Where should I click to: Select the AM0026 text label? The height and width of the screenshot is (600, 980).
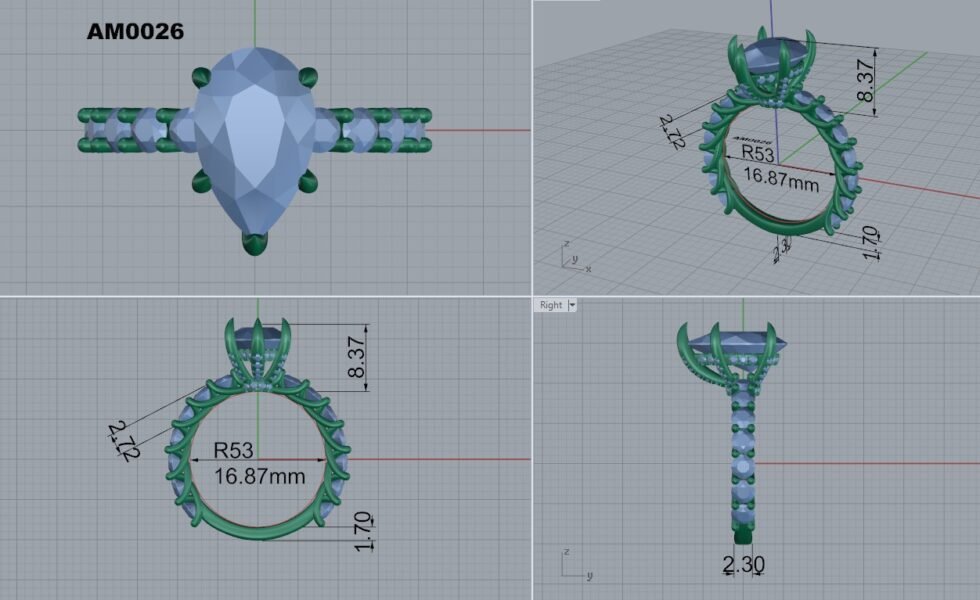click(135, 32)
